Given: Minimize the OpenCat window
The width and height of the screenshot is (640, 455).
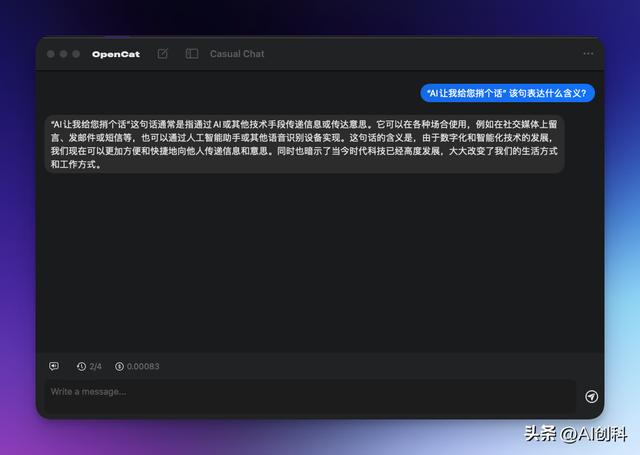Looking at the screenshot, I should [x=63, y=54].
